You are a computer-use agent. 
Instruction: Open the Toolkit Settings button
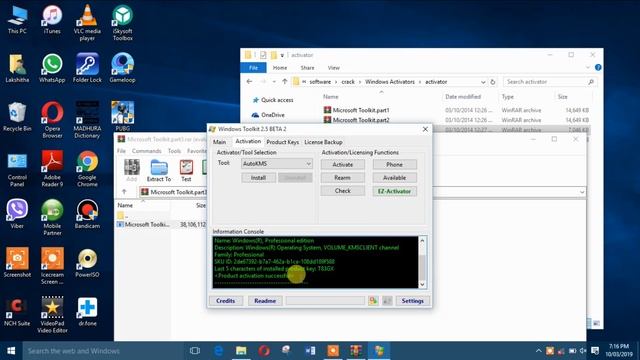point(412,301)
